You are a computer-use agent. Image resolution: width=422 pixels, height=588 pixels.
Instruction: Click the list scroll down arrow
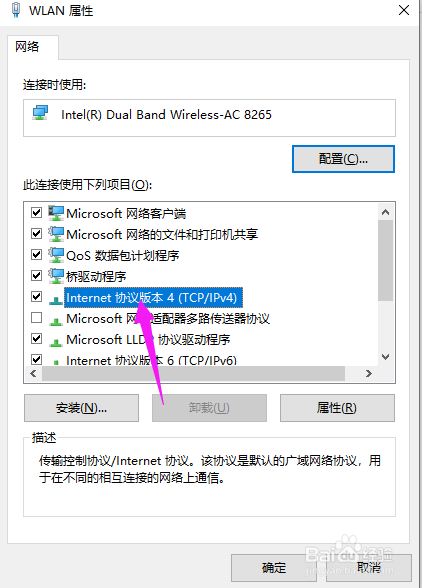(x=385, y=357)
